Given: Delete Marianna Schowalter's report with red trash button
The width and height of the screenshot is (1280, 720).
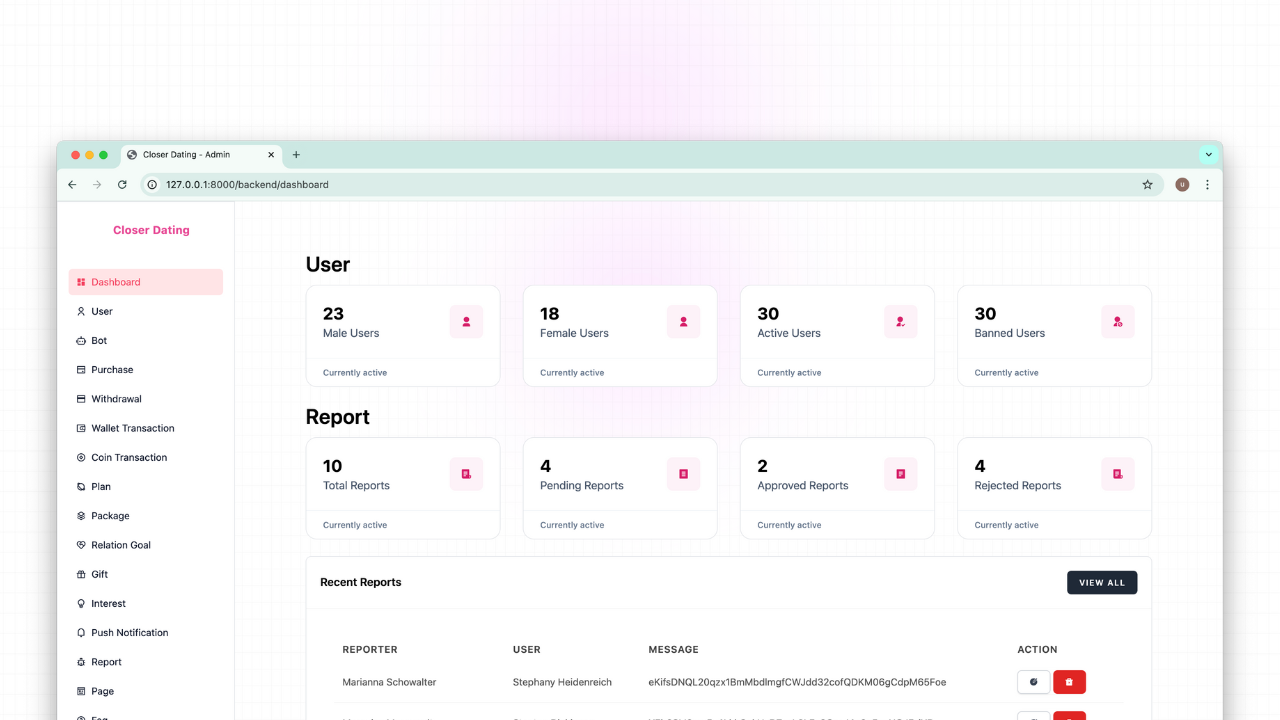Looking at the screenshot, I should [1069, 682].
